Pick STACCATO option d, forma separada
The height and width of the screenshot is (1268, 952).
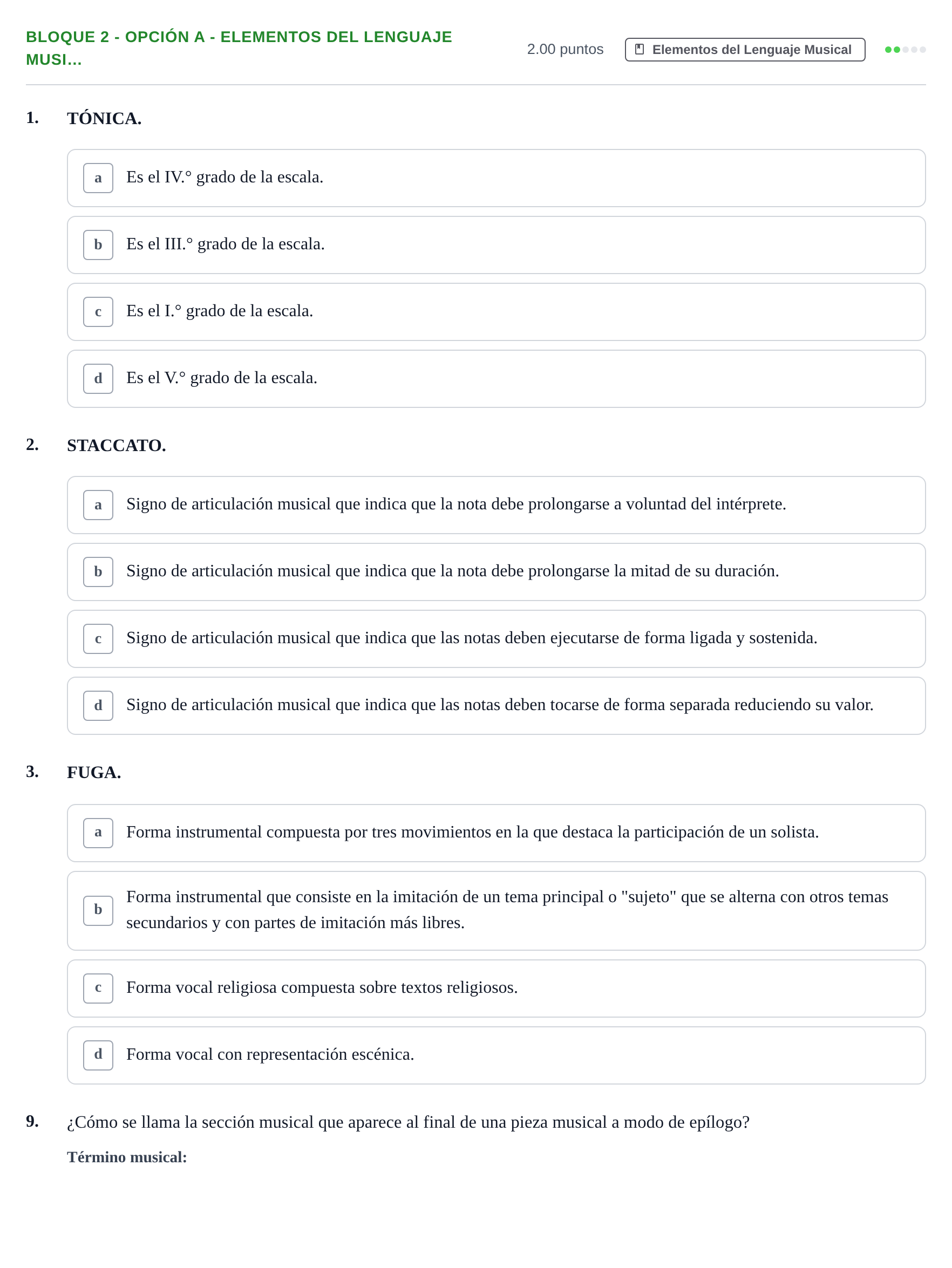[496, 706]
